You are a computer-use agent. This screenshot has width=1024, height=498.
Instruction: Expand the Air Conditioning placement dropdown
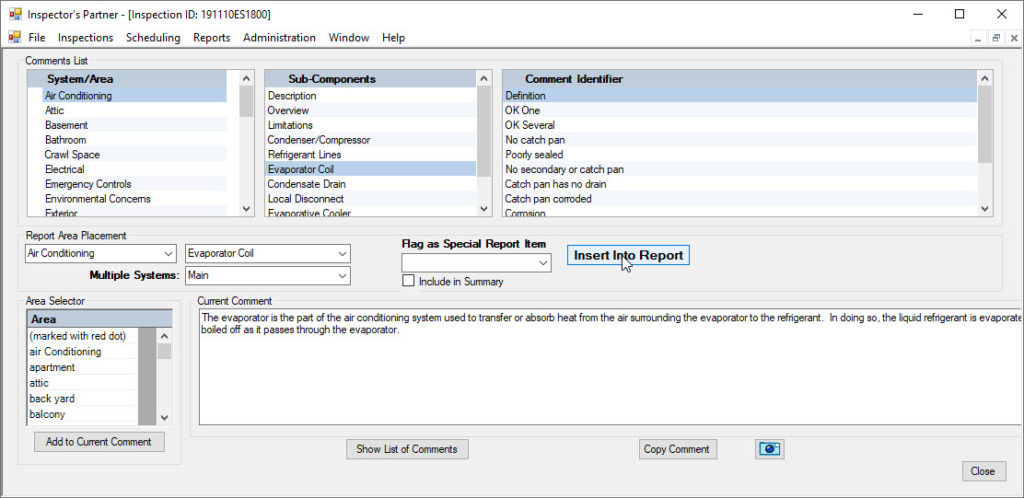pyautogui.click(x=167, y=254)
